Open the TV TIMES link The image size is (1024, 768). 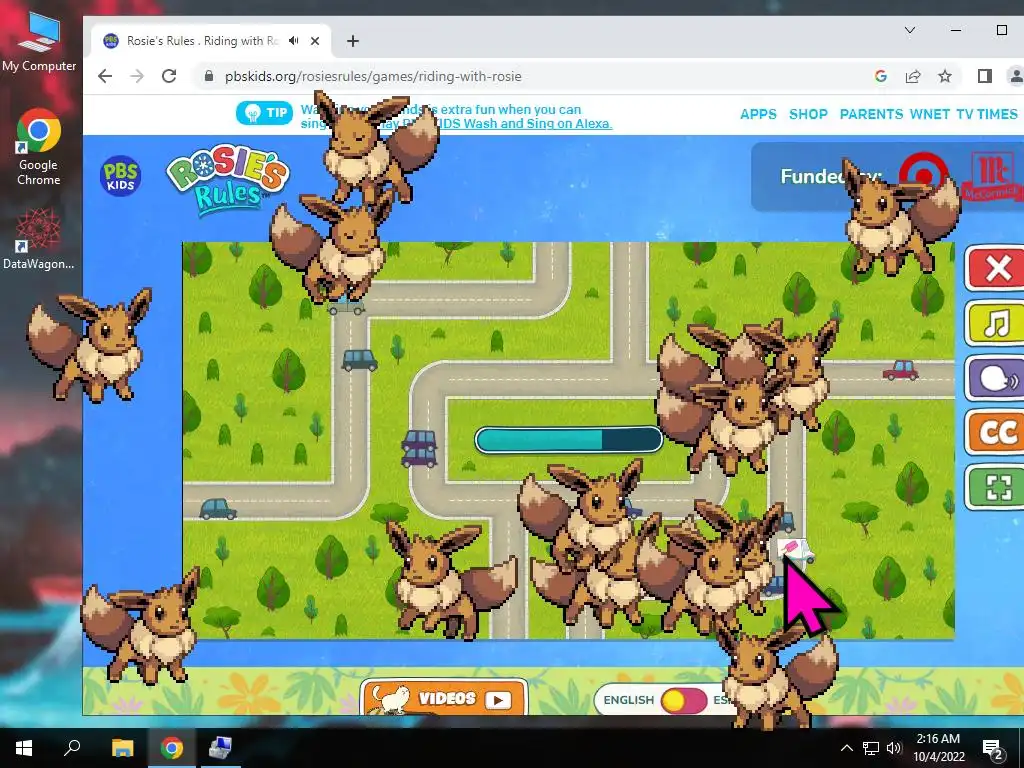(x=987, y=114)
